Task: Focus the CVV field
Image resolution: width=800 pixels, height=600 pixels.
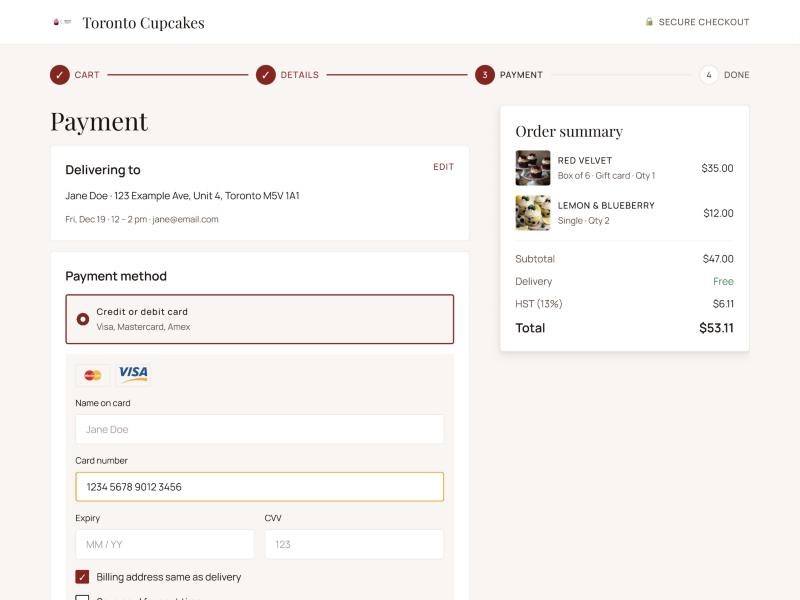Action: [354, 544]
